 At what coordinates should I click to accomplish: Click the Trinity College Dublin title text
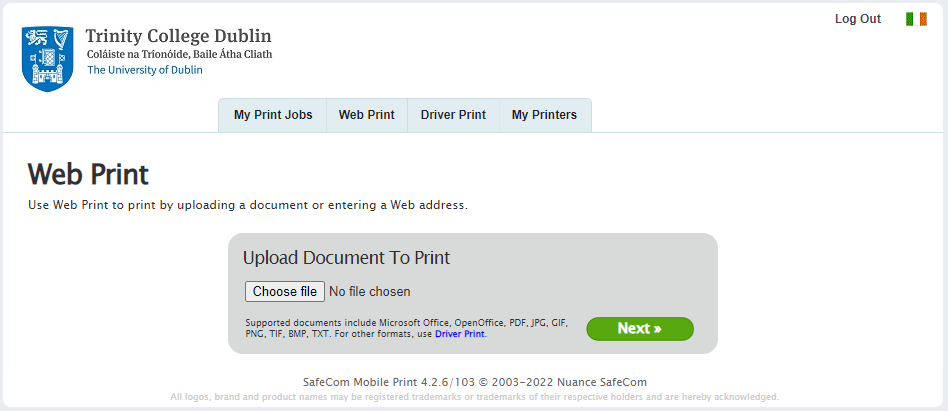tap(178, 37)
